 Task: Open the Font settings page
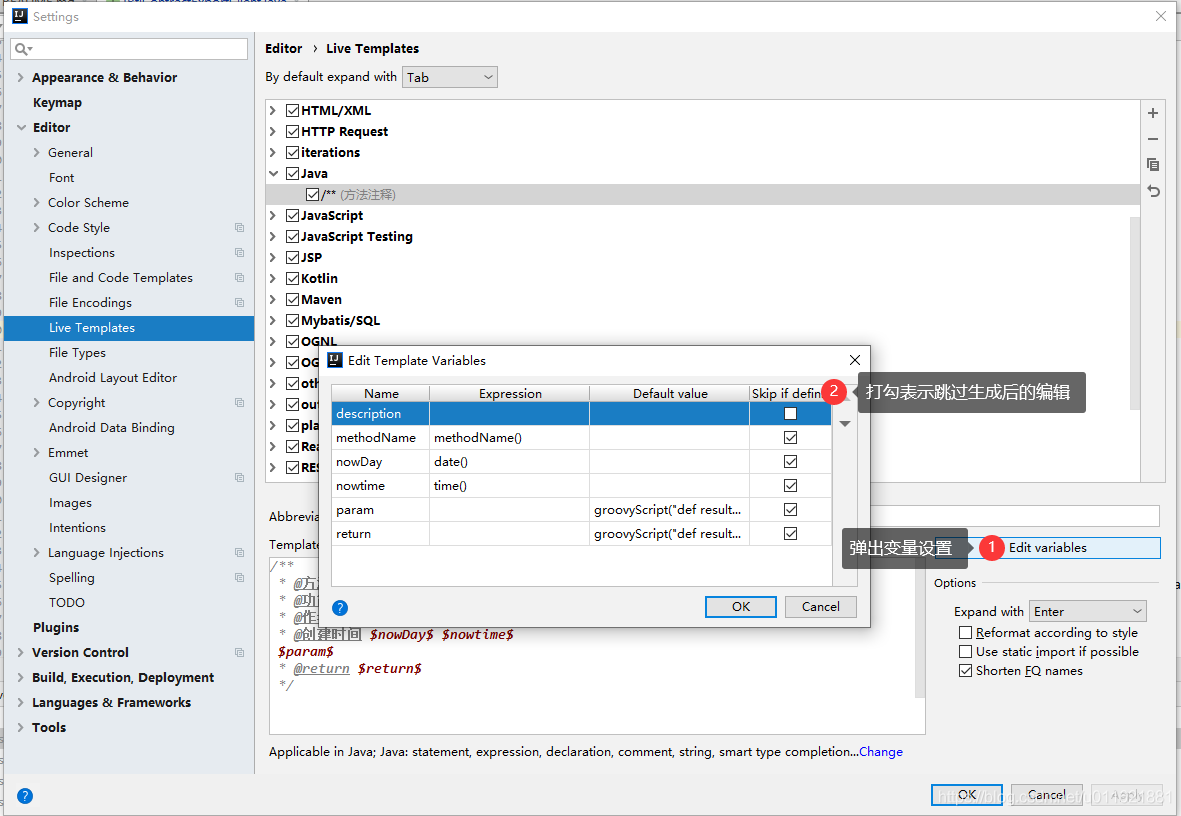tap(62, 177)
